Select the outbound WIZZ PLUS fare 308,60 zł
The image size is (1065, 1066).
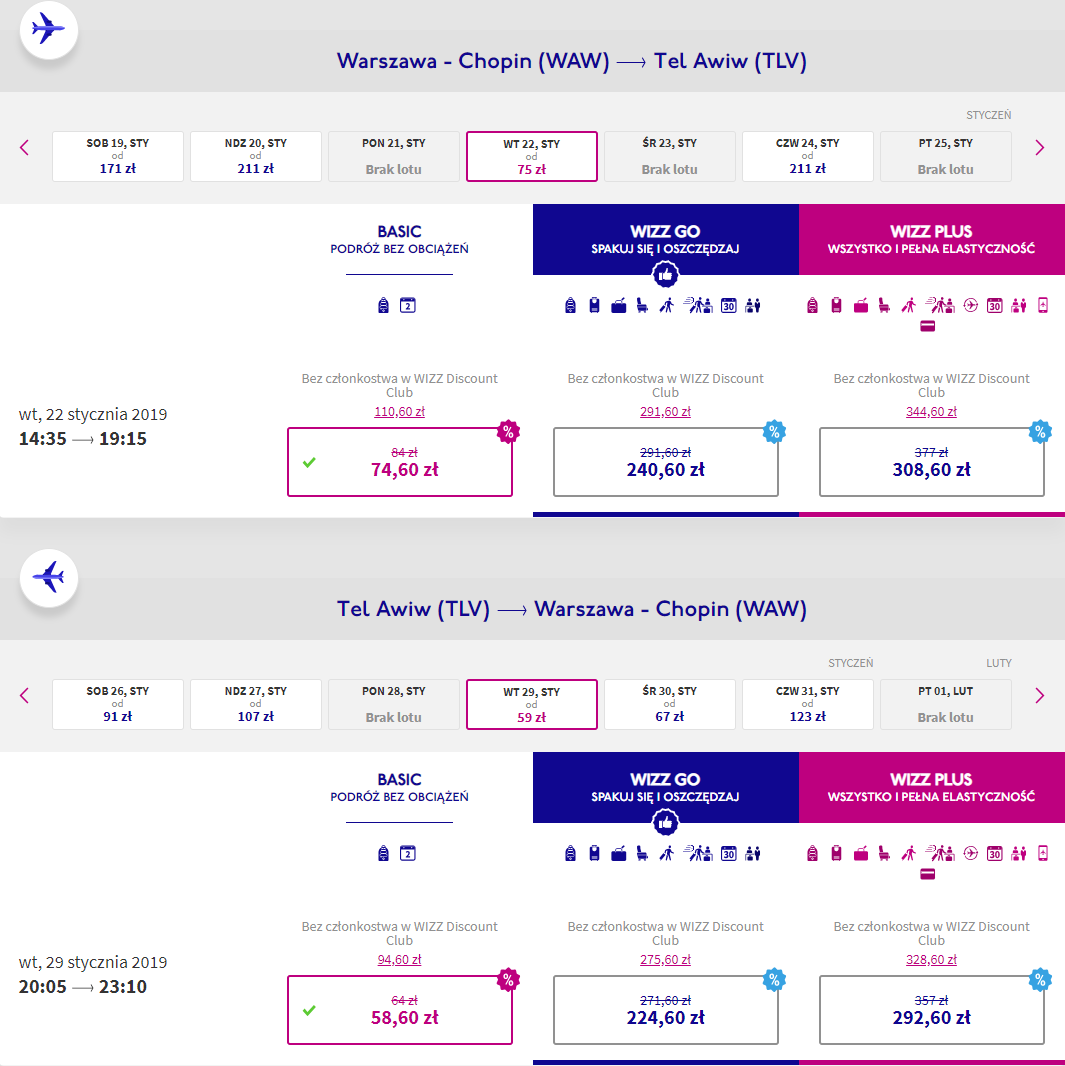tap(931, 462)
